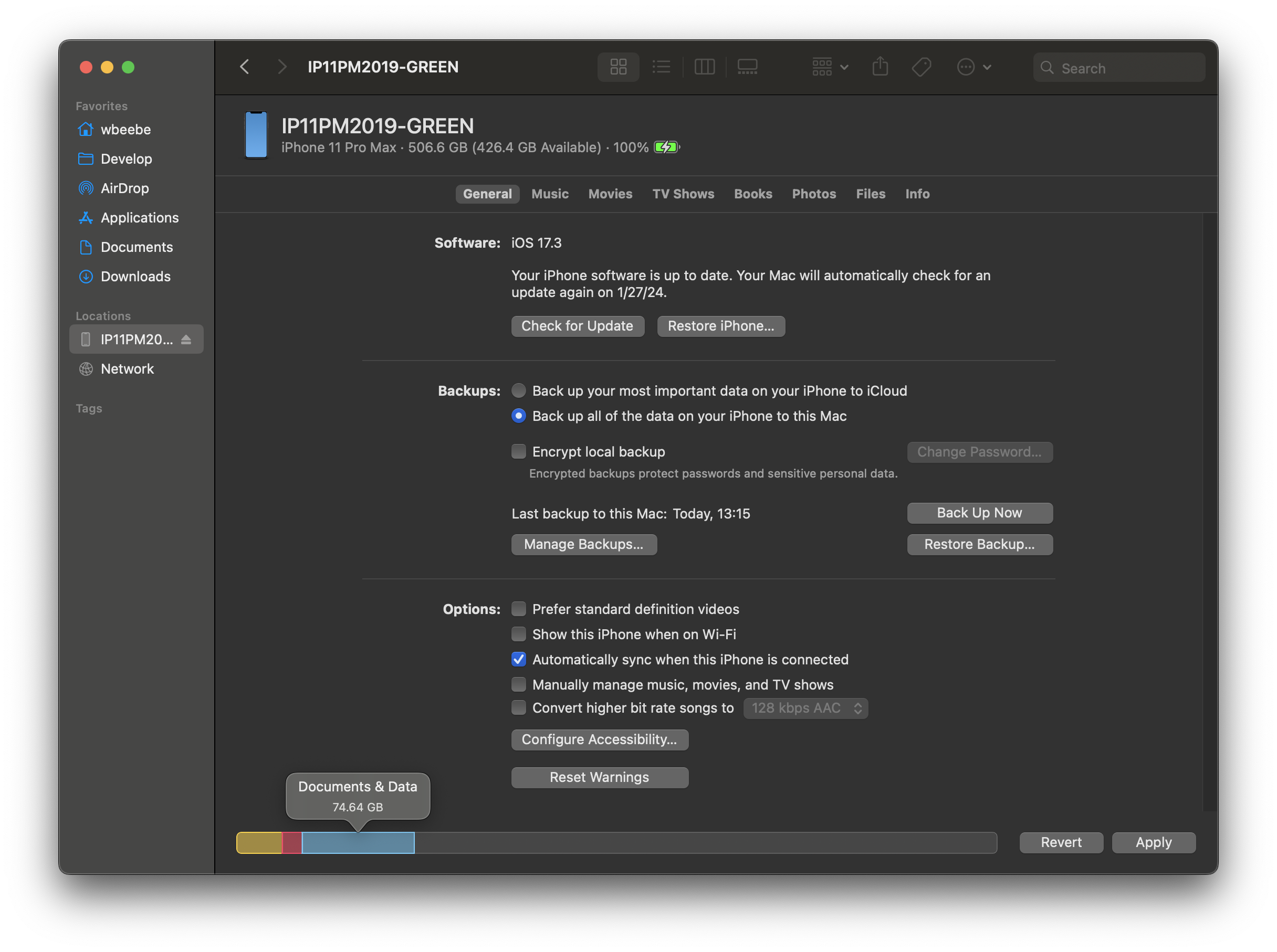Viewport: 1277px width, 952px height.
Task: Go back with the back arrow
Action: coord(245,67)
